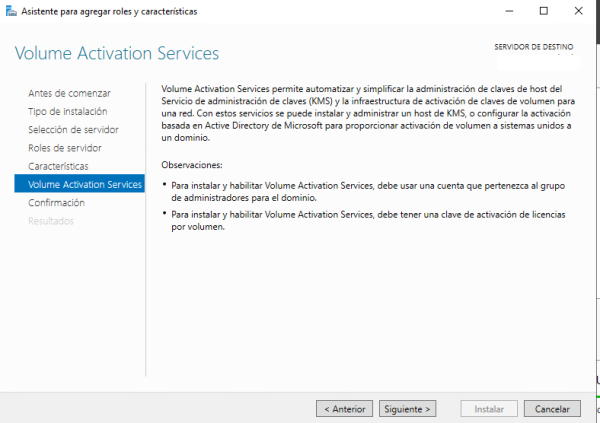Click the Observaciones heading text
Screen dimensions: 600x423
(192, 165)
